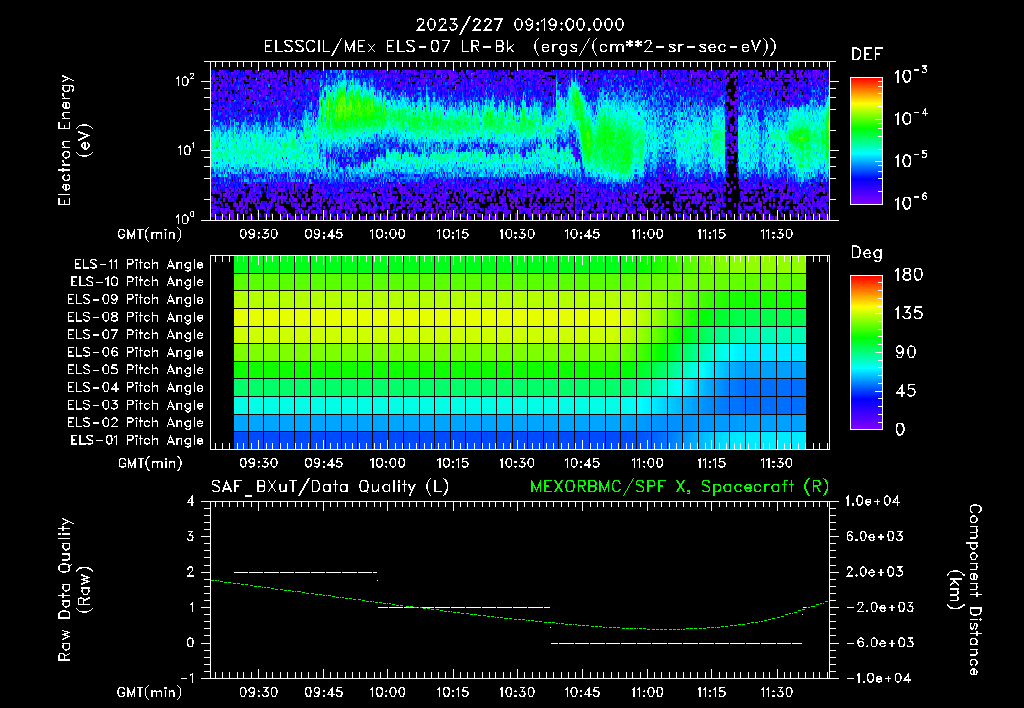Select the ELS-01 Pitch Angle row label
Image resolution: width=1024 pixels, height=708 pixels.
pyautogui.click(x=137, y=440)
